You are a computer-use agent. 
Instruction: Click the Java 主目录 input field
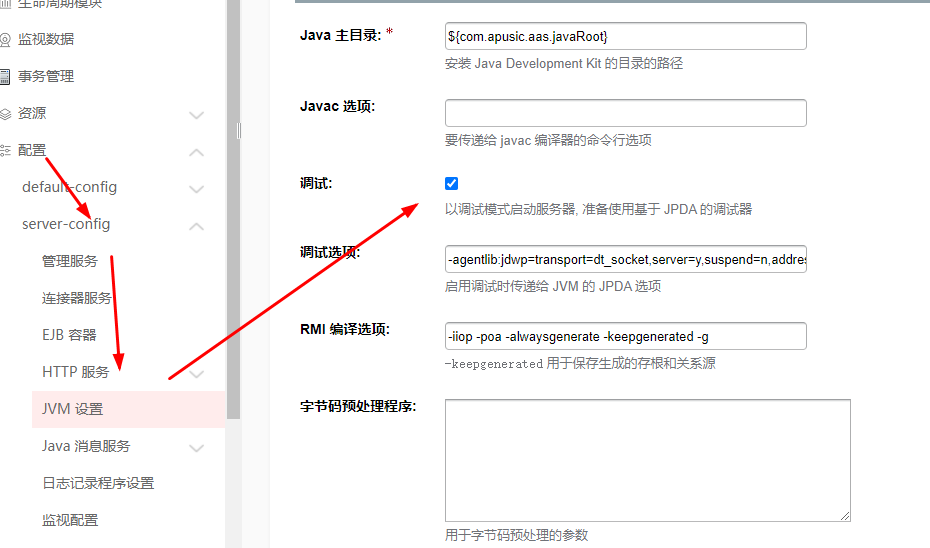(x=626, y=36)
